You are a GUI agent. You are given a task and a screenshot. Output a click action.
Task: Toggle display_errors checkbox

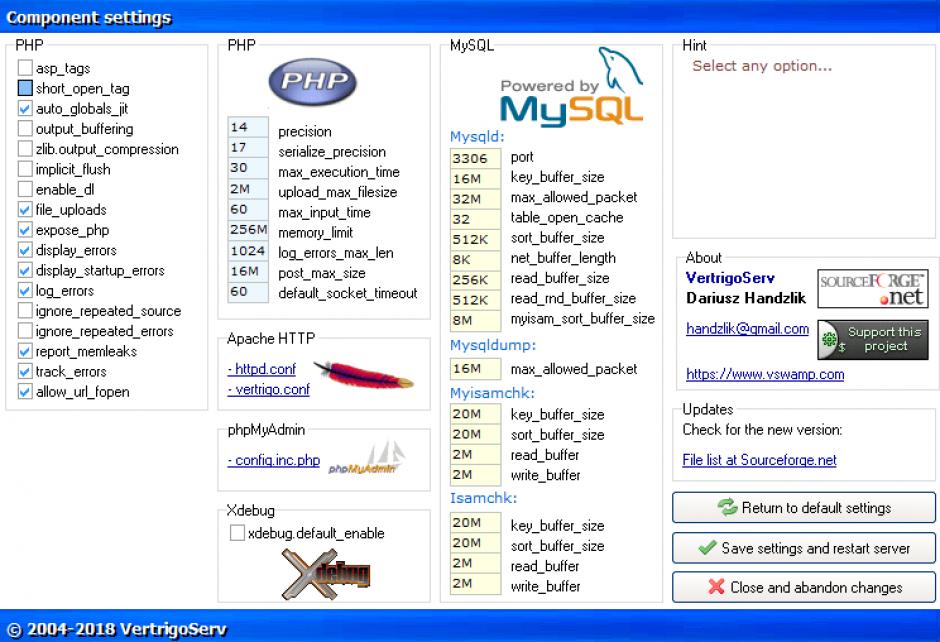tap(25, 250)
